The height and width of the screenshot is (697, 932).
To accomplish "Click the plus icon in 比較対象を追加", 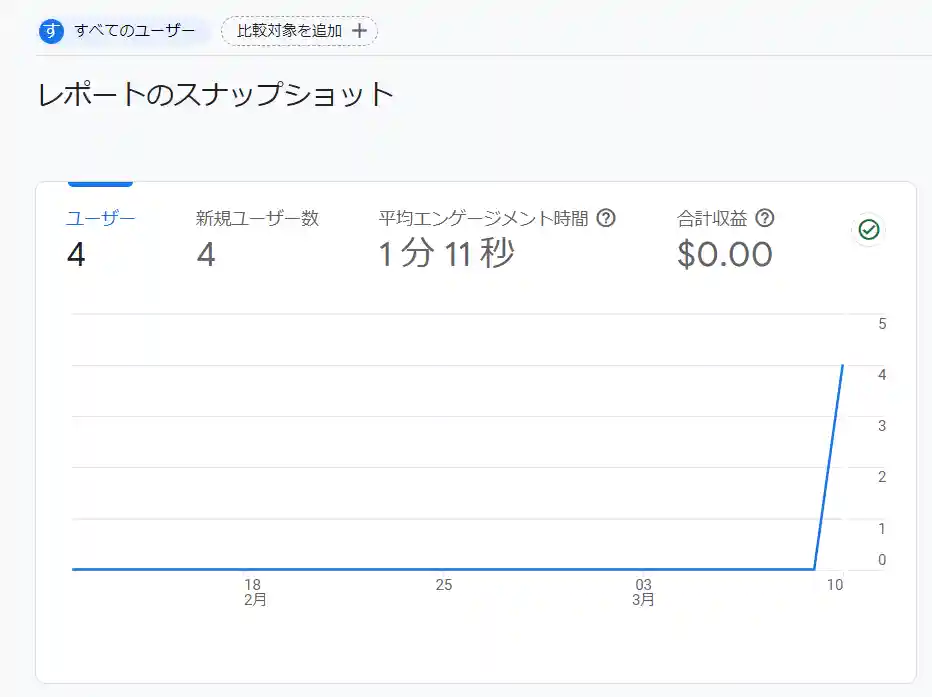I will 360,31.
